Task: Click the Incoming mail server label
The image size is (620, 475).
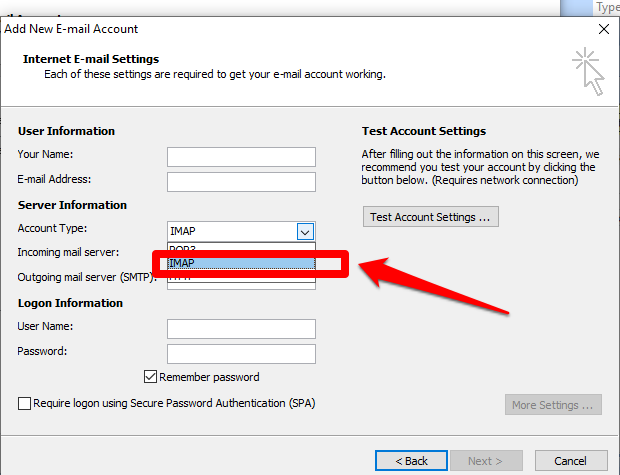Action: [x=68, y=252]
